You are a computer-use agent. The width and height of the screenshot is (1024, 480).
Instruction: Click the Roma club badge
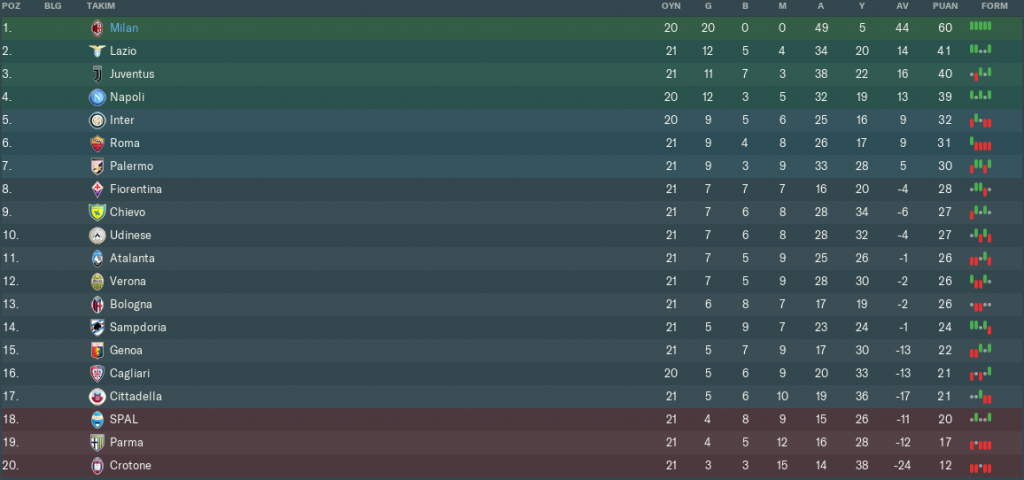[x=97, y=143]
